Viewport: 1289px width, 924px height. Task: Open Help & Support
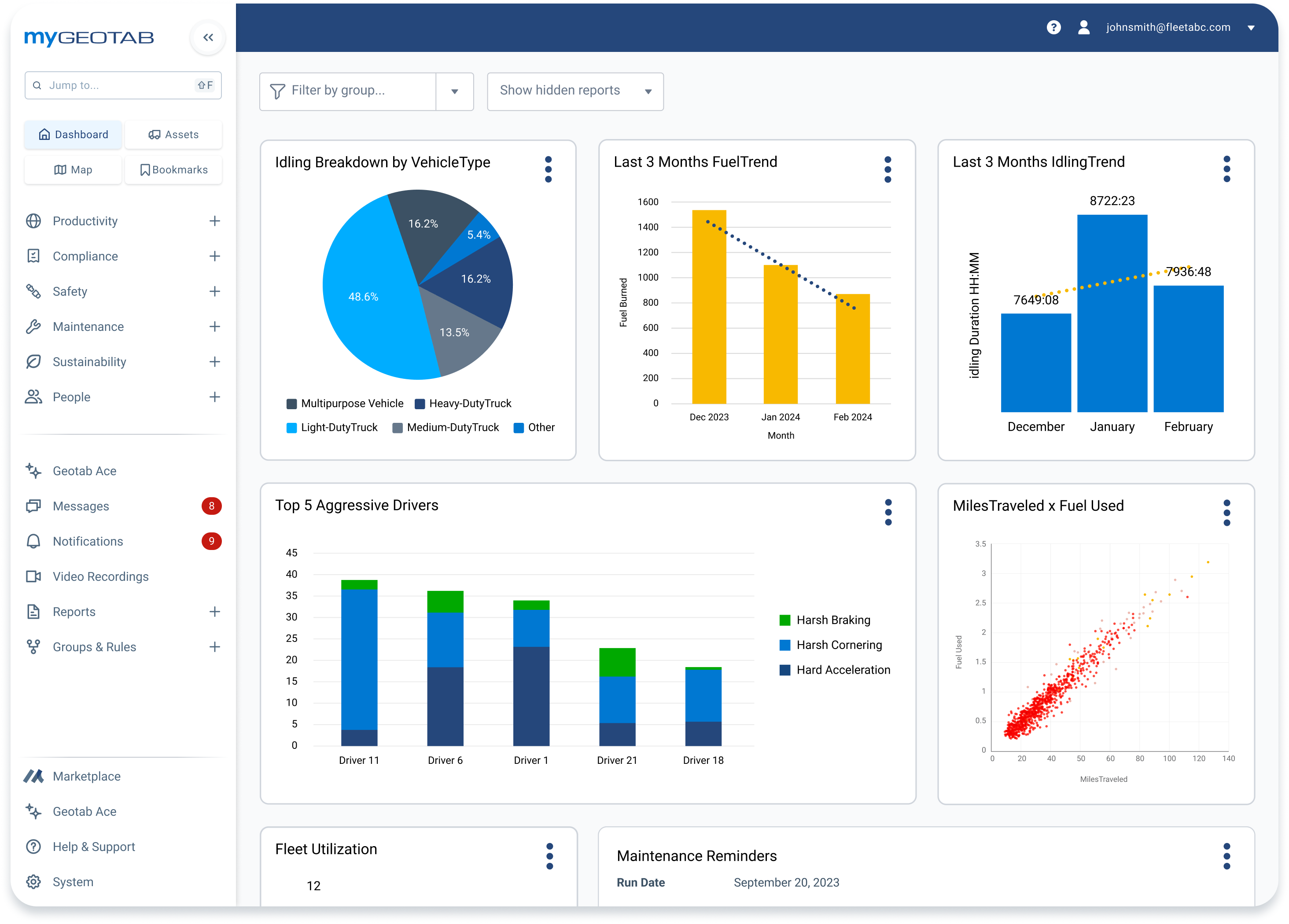click(x=94, y=846)
